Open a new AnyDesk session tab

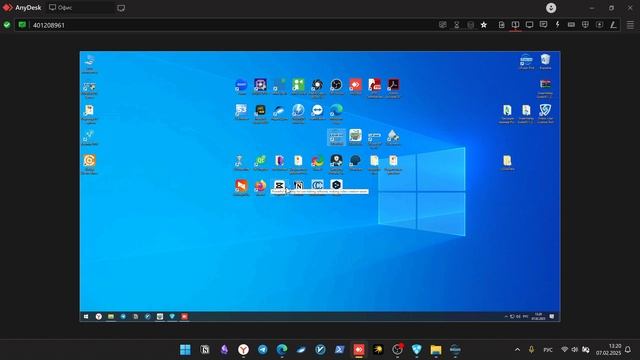(x=121, y=8)
